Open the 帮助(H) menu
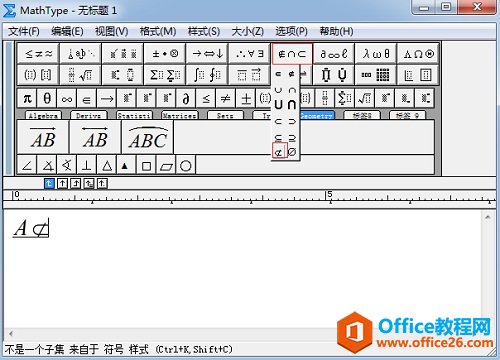 click(336, 31)
